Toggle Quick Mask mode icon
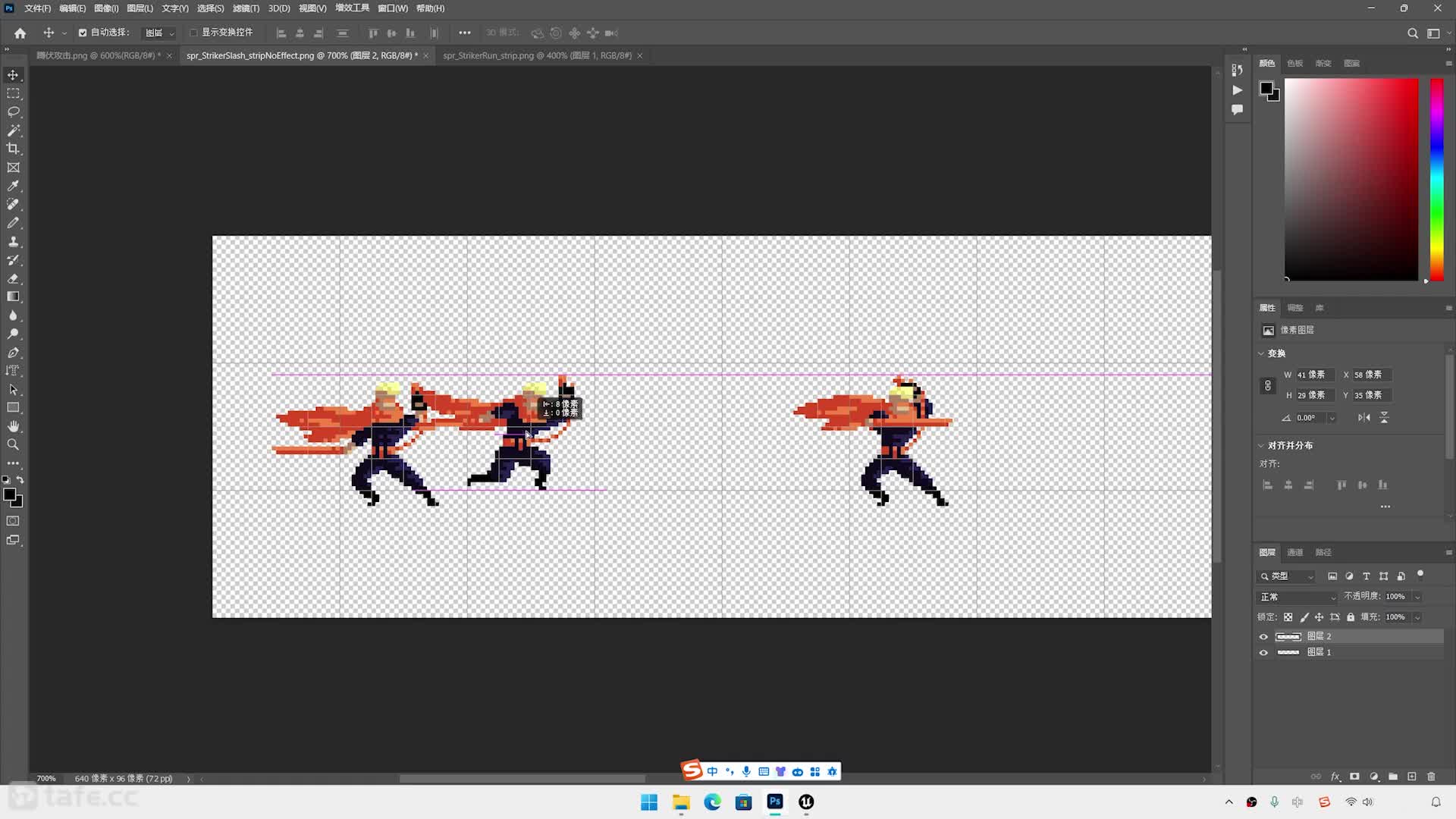Screen dimensions: 1456x819 [x=13, y=521]
